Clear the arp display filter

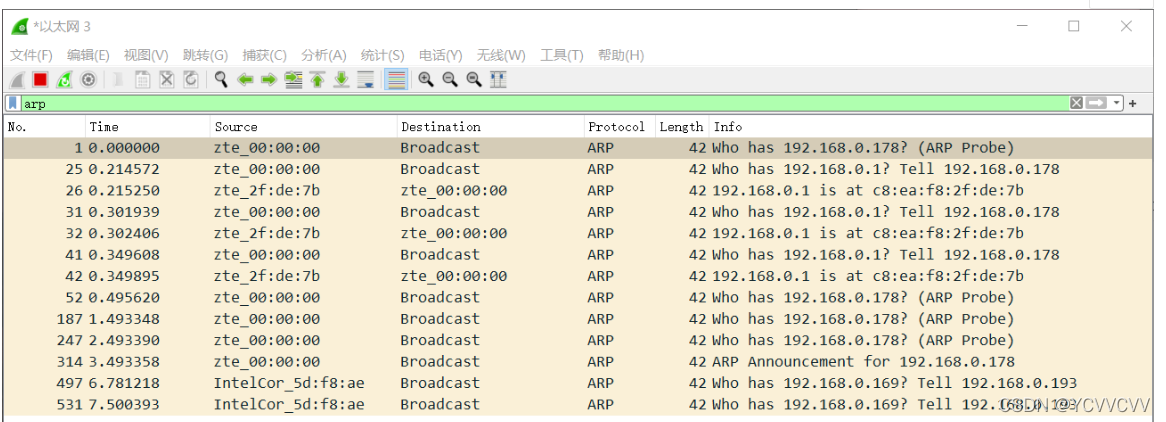pos(1076,103)
